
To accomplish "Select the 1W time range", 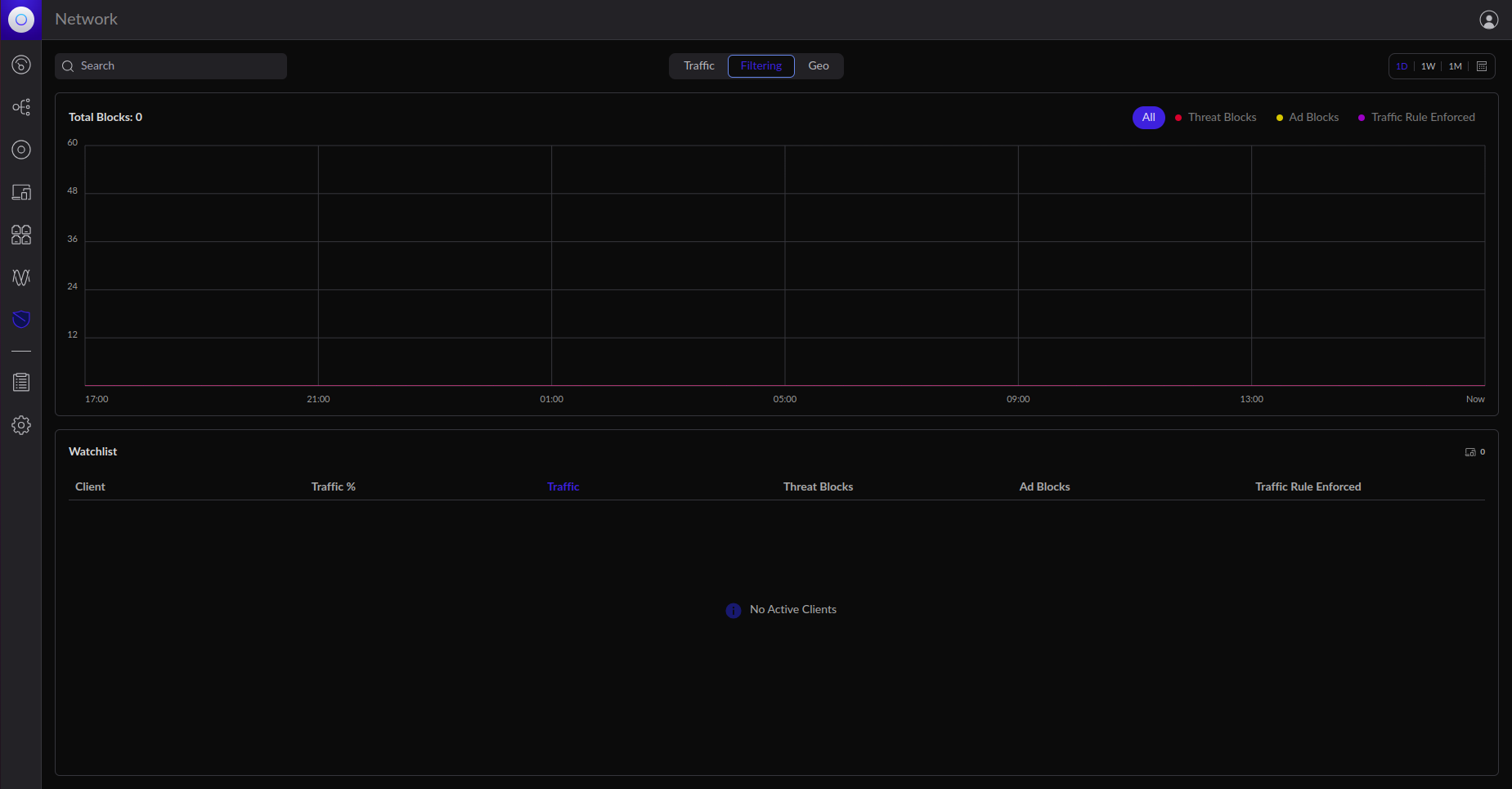I will pyautogui.click(x=1428, y=66).
